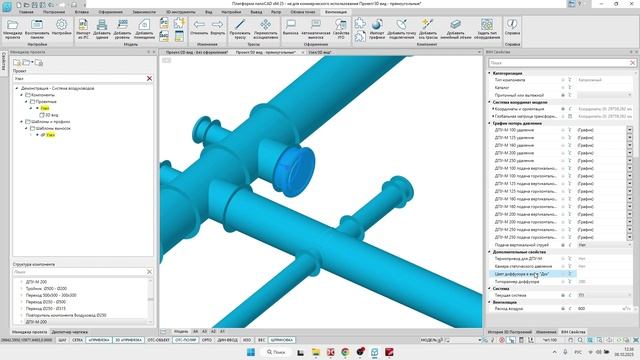
Task: Open Оформление ribbon tab
Action: pos(111,12)
